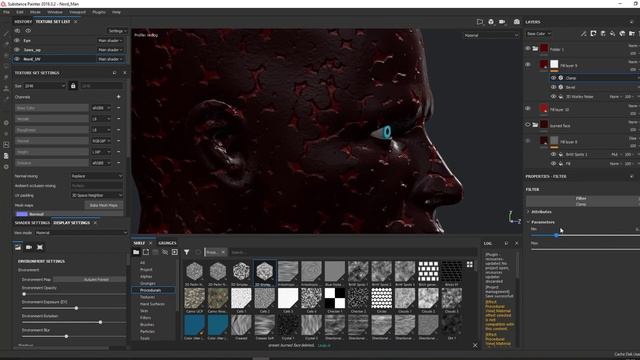Open the Normal mixing dropdown
This screenshot has width=640, height=360.
97,176
